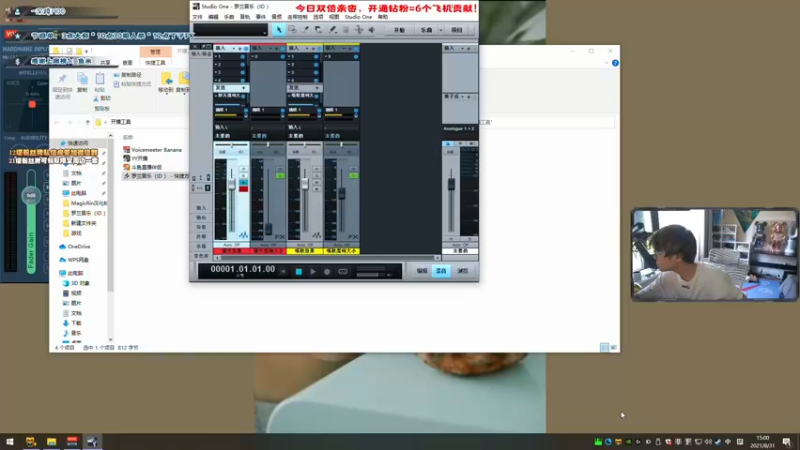Open the input selector on first channel
This screenshot has height=450, width=800.
point(231,127)
